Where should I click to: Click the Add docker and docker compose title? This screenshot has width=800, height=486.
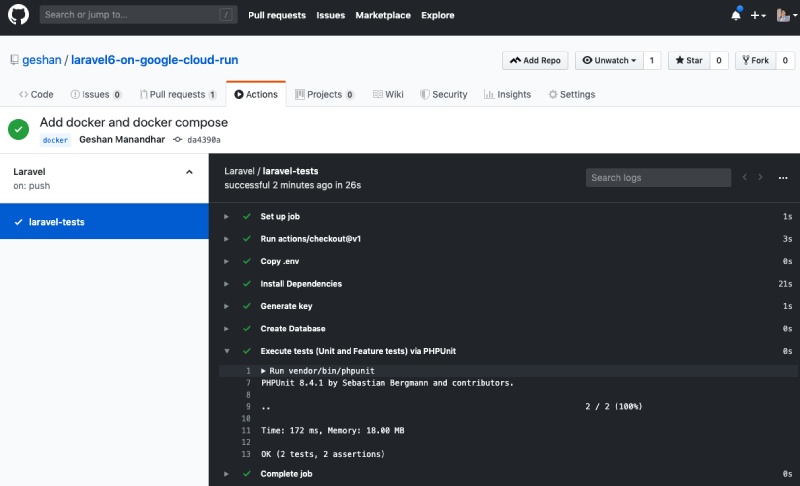pyautogui.click(x=134, y=122)
